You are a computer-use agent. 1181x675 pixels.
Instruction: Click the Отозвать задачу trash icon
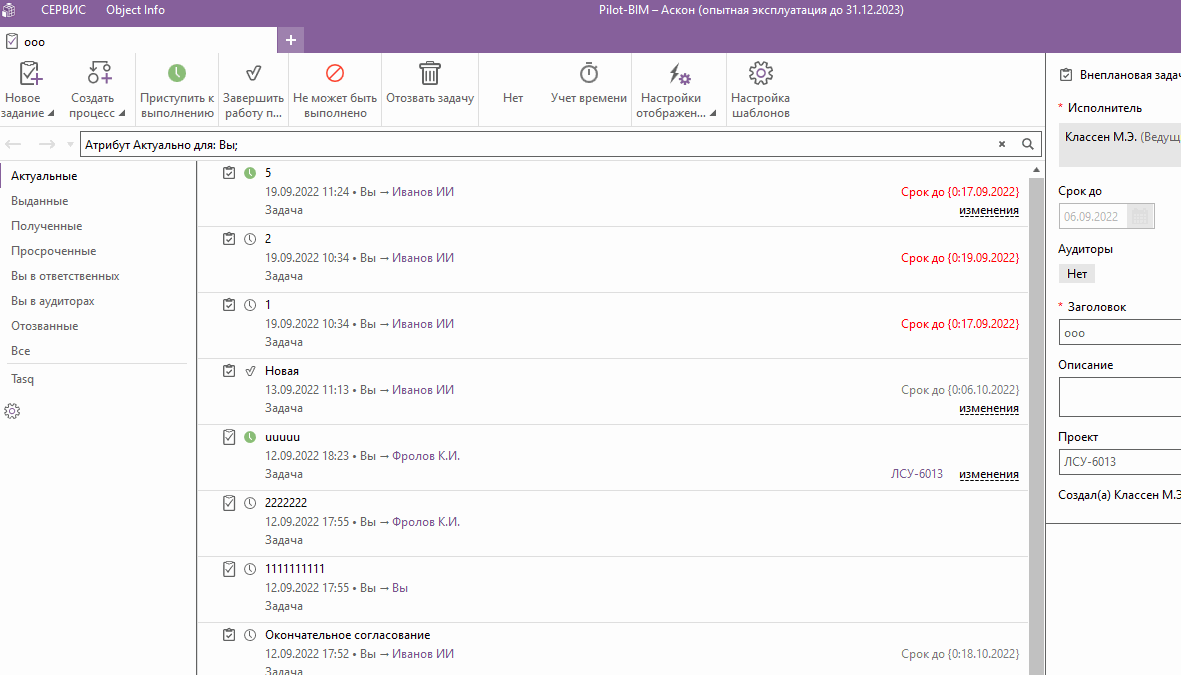[430, 74]
